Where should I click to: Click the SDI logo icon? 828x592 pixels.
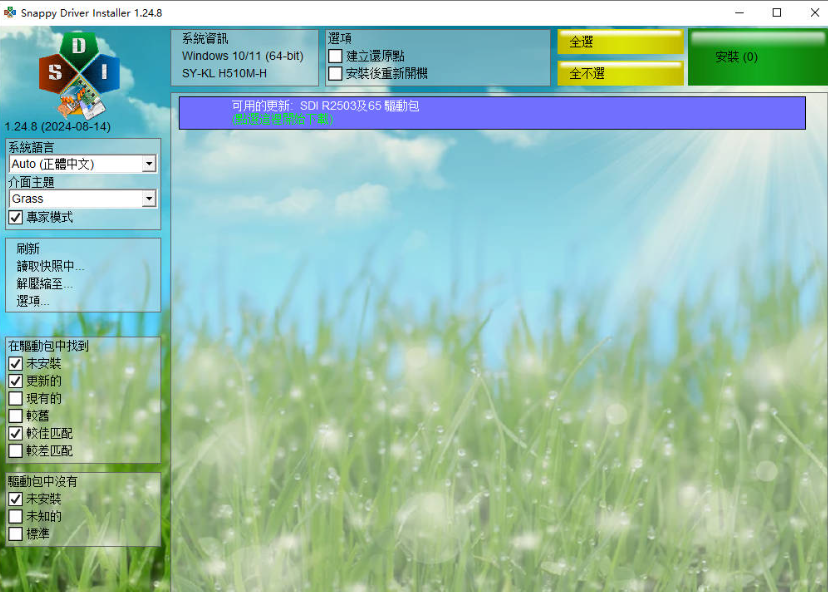(78, 75)
